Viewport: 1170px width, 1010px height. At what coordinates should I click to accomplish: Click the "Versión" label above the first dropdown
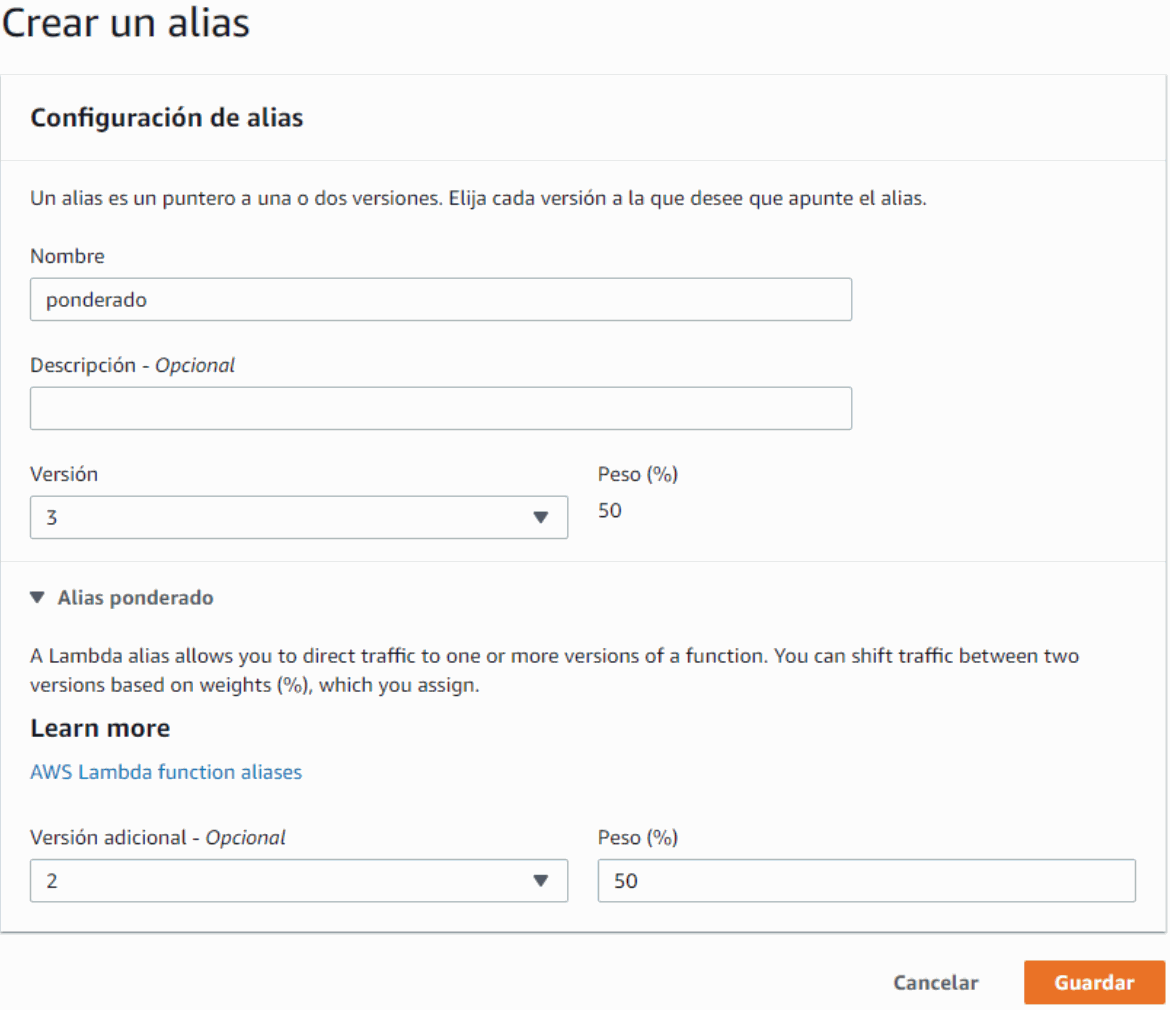point(64,475)
